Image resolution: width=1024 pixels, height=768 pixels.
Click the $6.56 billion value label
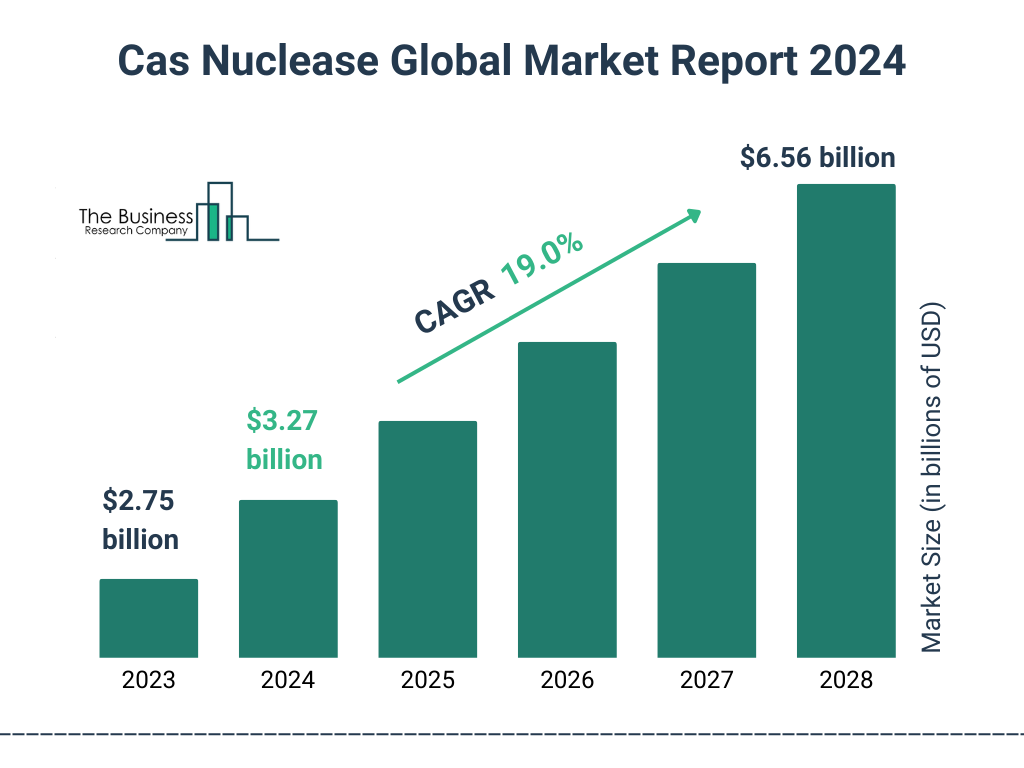pos(817,158)
